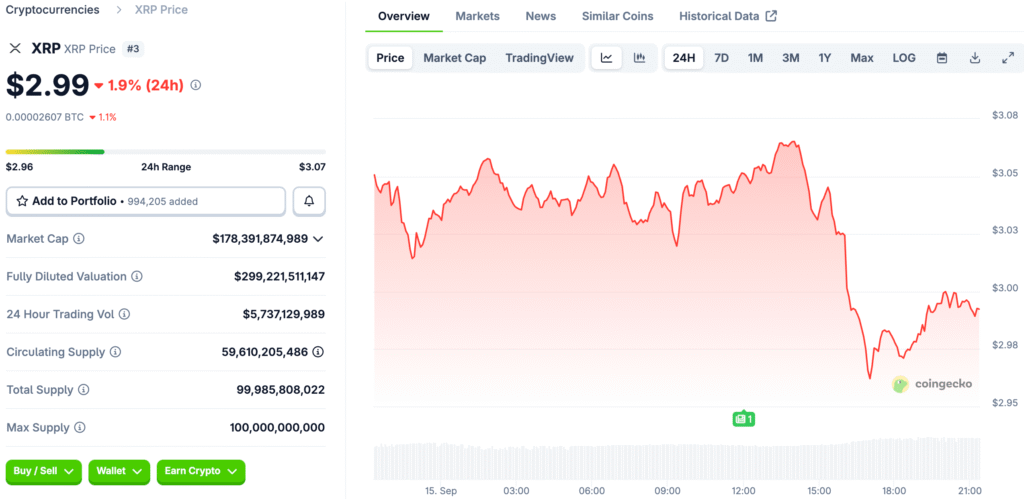
Task: Click the 15. Sep axis label
Action: (x=441, y=491)
